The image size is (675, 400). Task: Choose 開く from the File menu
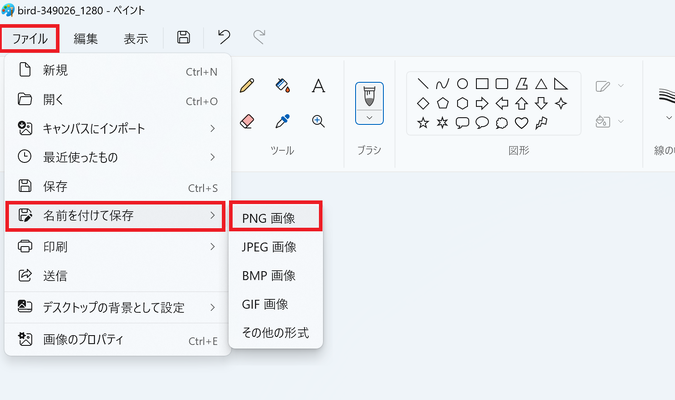point(118,99)
